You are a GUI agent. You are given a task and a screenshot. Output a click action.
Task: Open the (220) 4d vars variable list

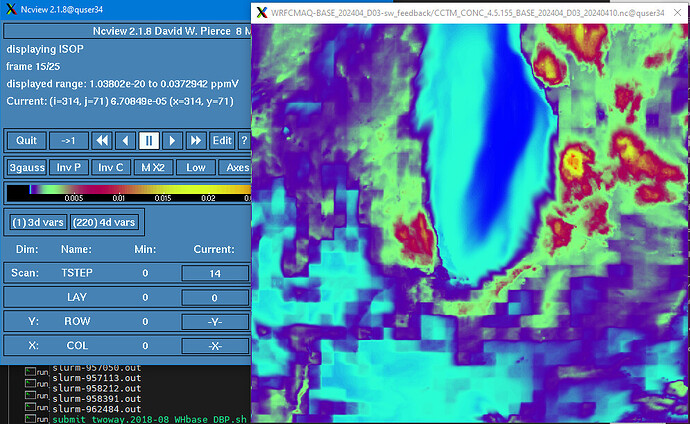click(105, 221)
